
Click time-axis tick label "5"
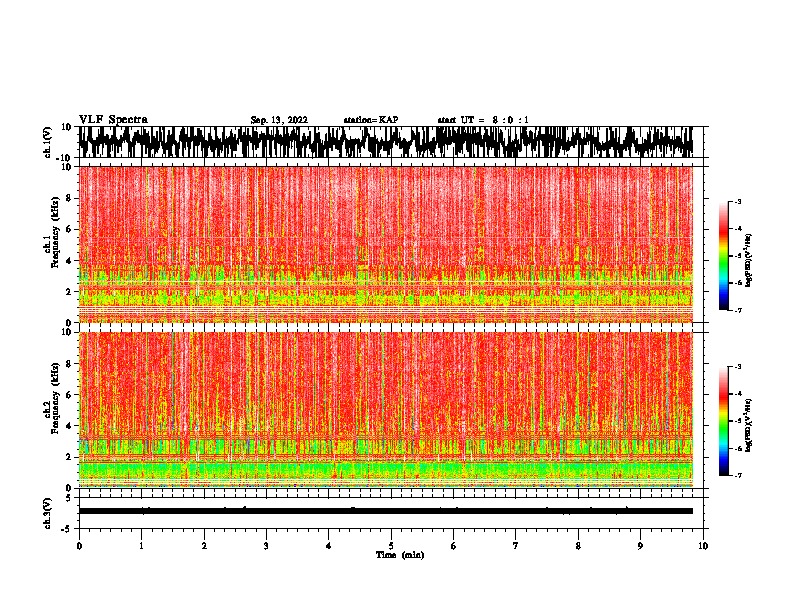[391, 546]
